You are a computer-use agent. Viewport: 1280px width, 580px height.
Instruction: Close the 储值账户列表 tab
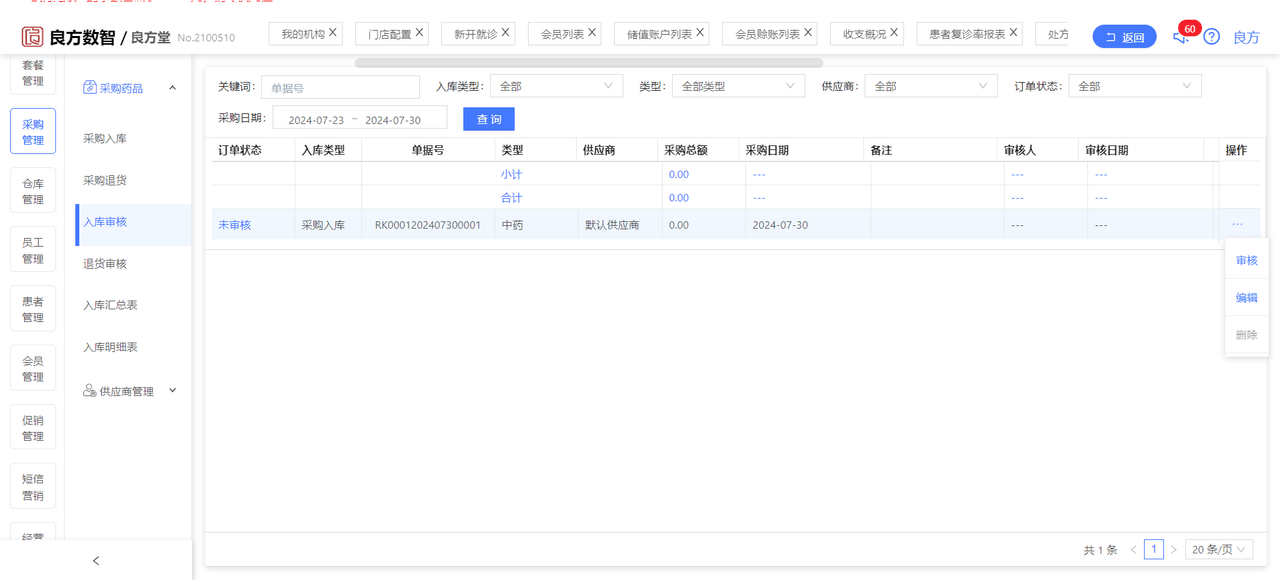coord(701,33)
